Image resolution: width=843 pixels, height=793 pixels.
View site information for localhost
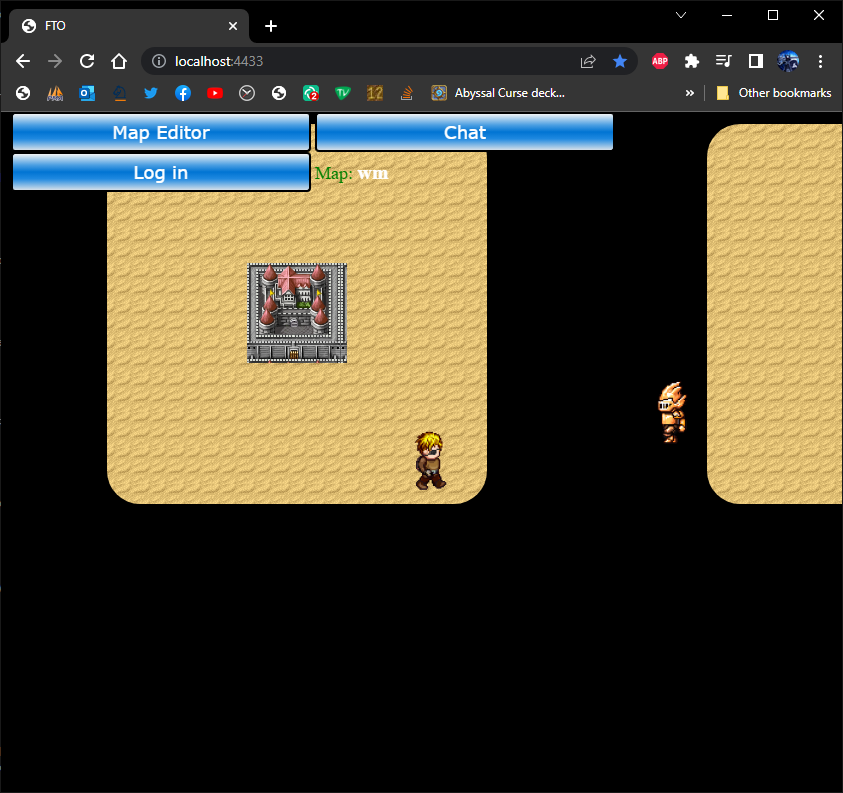[159, 61]
